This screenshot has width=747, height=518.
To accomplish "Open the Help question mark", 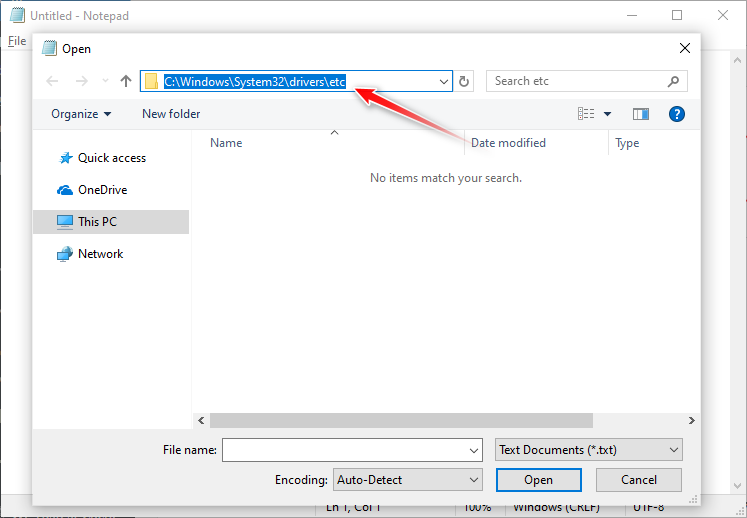I will (676, 114).
